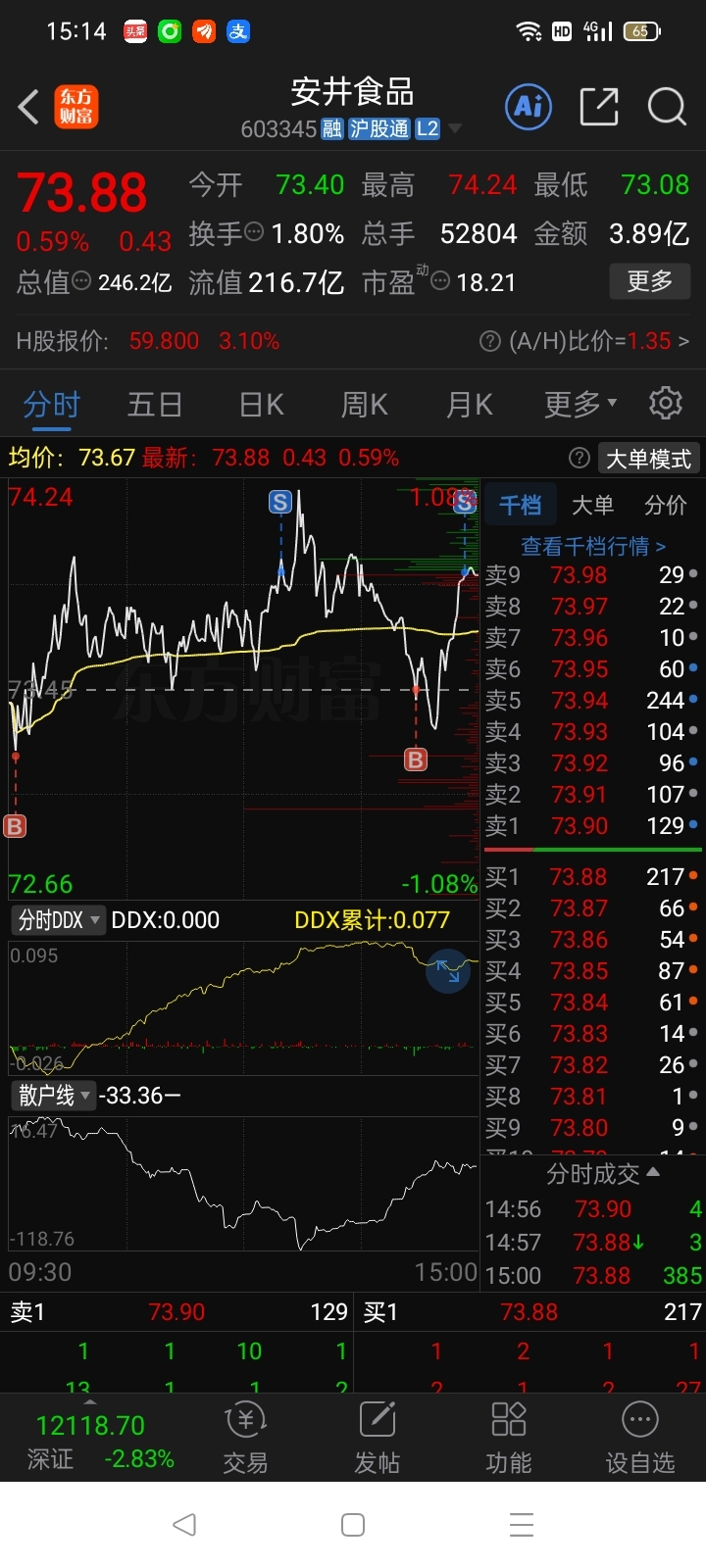
Task: Tap 卖9 price 73.98
Action: (580, 575)
